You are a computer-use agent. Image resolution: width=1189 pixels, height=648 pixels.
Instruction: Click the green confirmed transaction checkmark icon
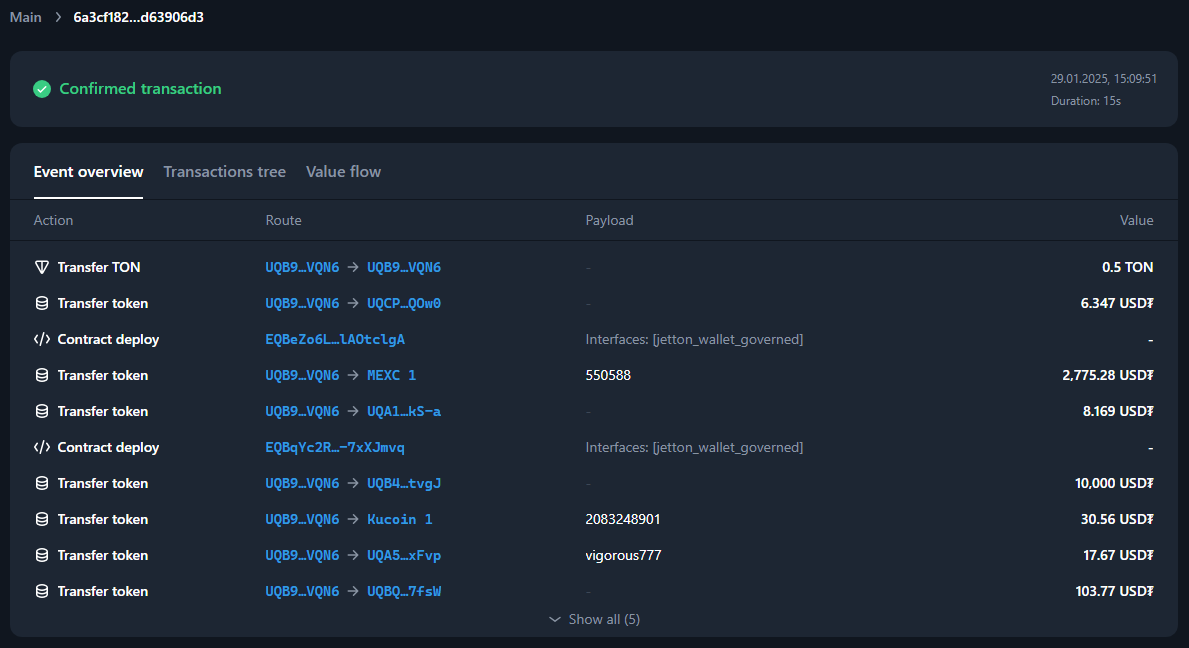(x=42, y=89)
